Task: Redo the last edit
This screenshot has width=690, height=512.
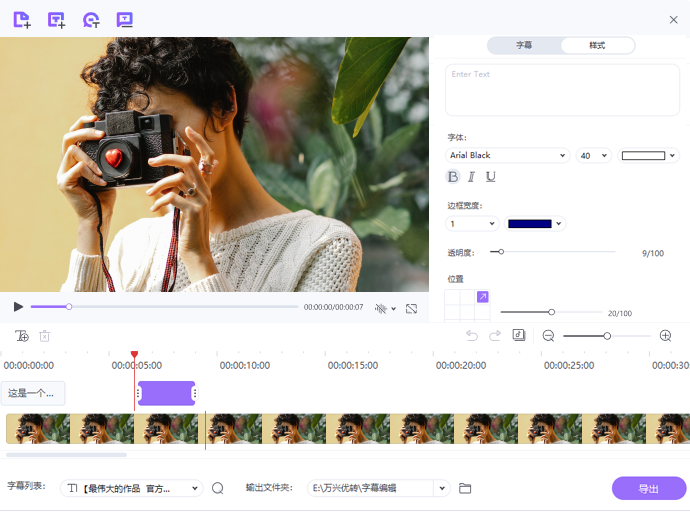Action: coord(495,336)
